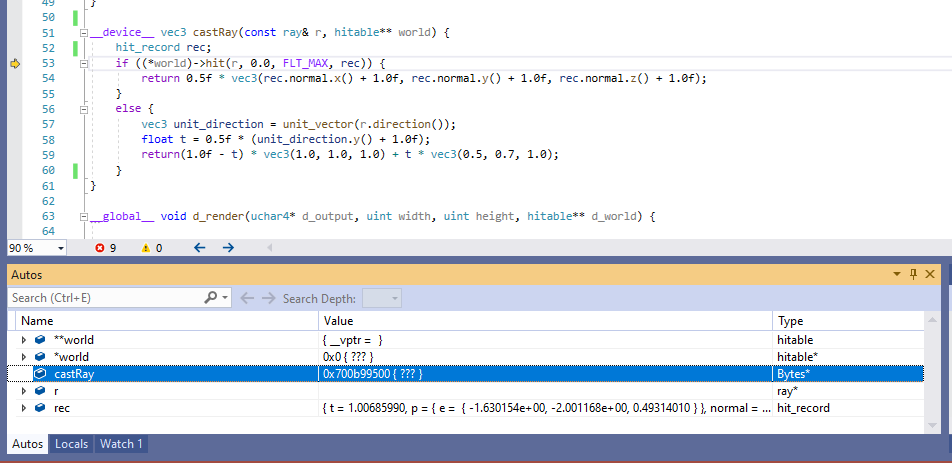
Task: Click the hitable* type cell
Action: (798, 357)
